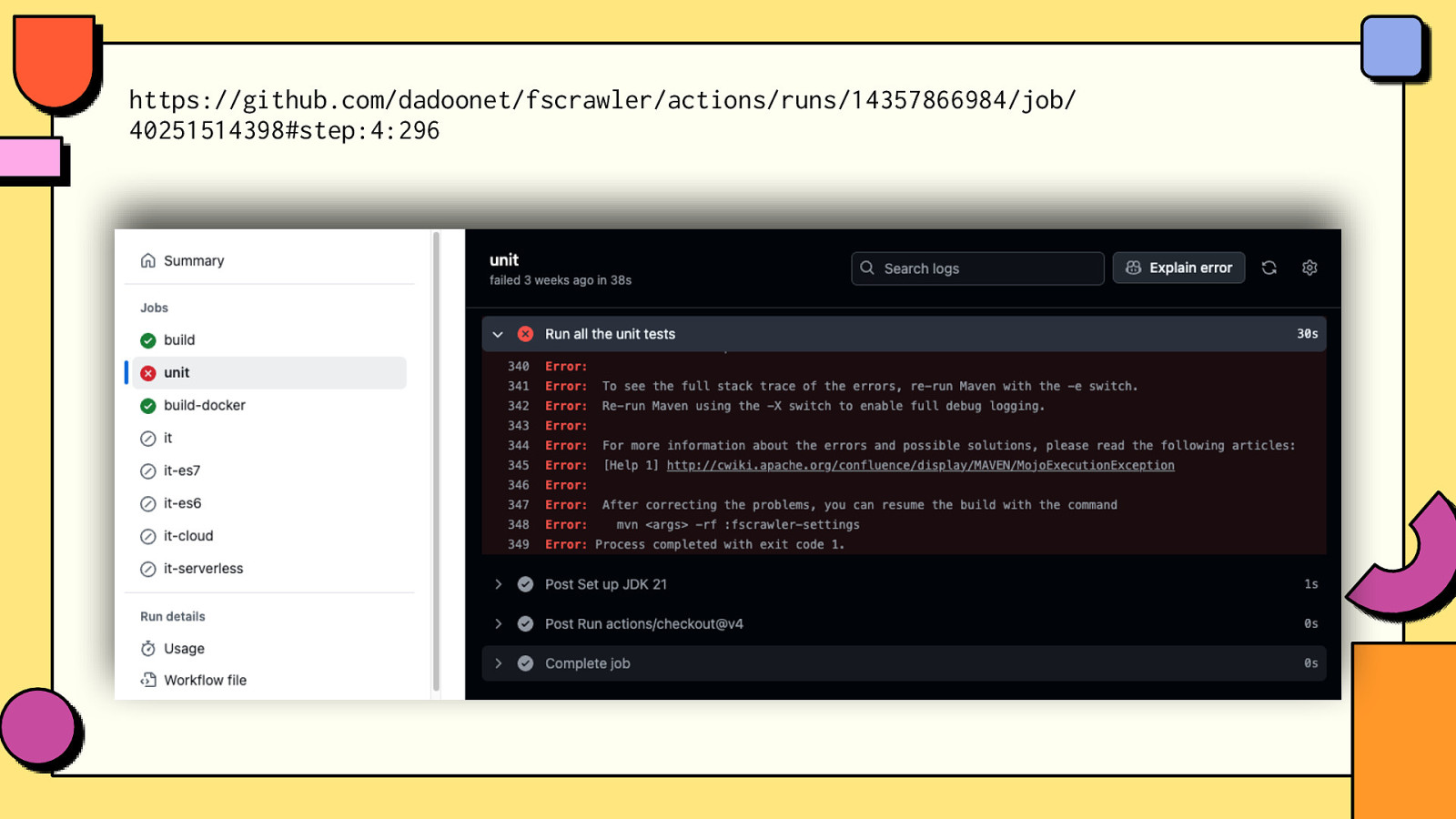
Task: Click the 'Complete job' step title
Action: 588,663
